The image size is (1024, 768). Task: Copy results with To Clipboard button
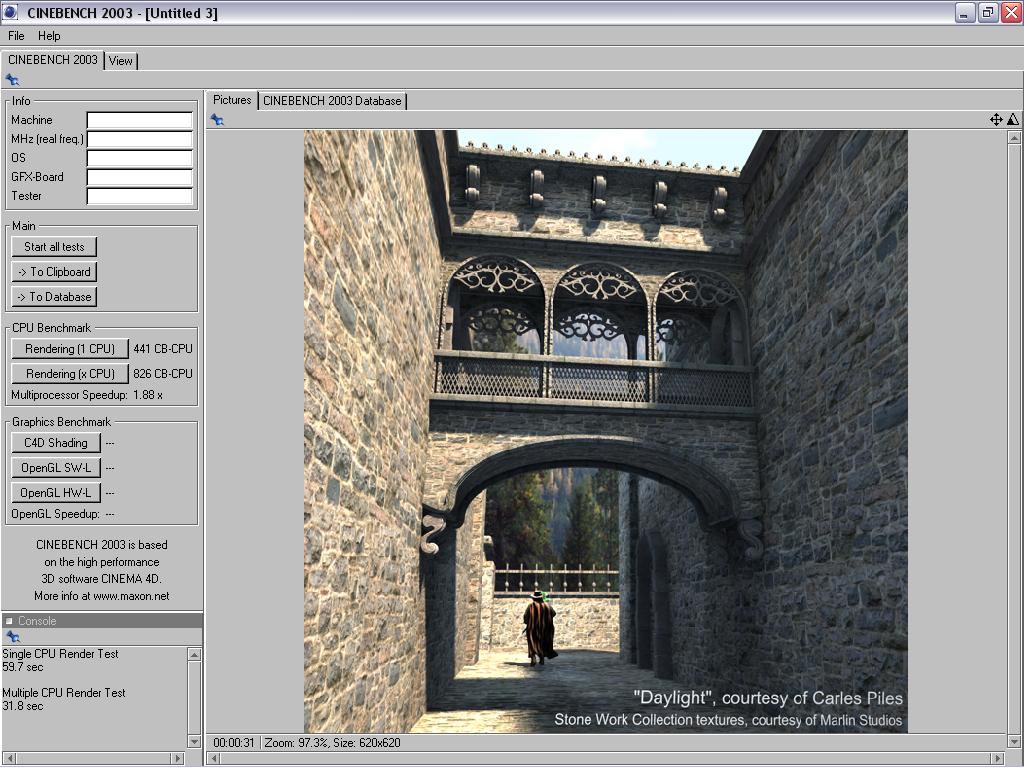click(x=54, y=272)
